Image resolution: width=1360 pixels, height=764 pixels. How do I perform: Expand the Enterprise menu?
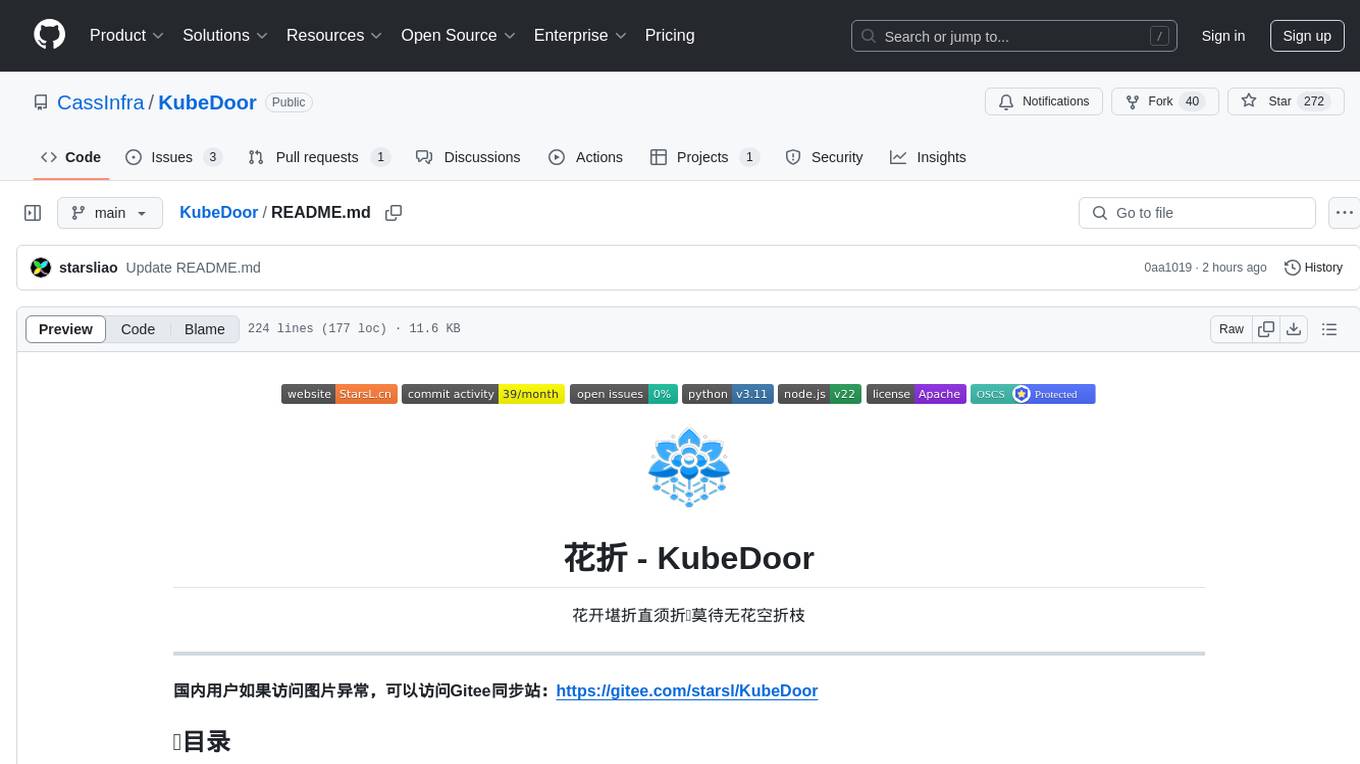pyautogui.click(x=580, y=35)
